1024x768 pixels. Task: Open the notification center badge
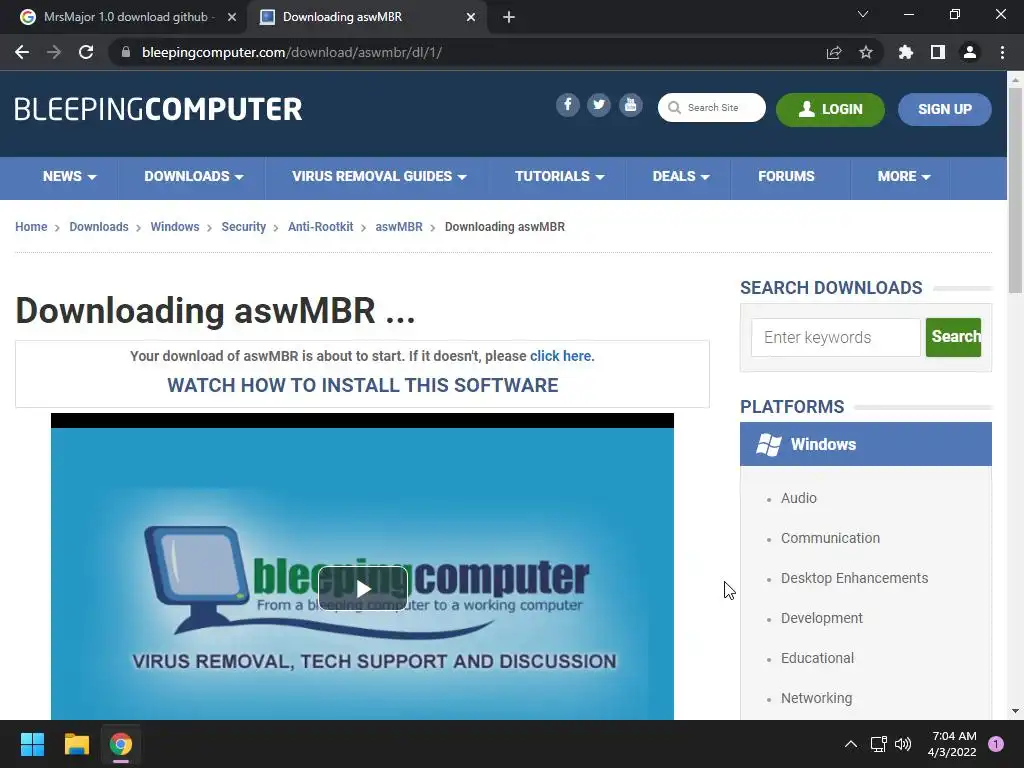click(x=996, y=744)
